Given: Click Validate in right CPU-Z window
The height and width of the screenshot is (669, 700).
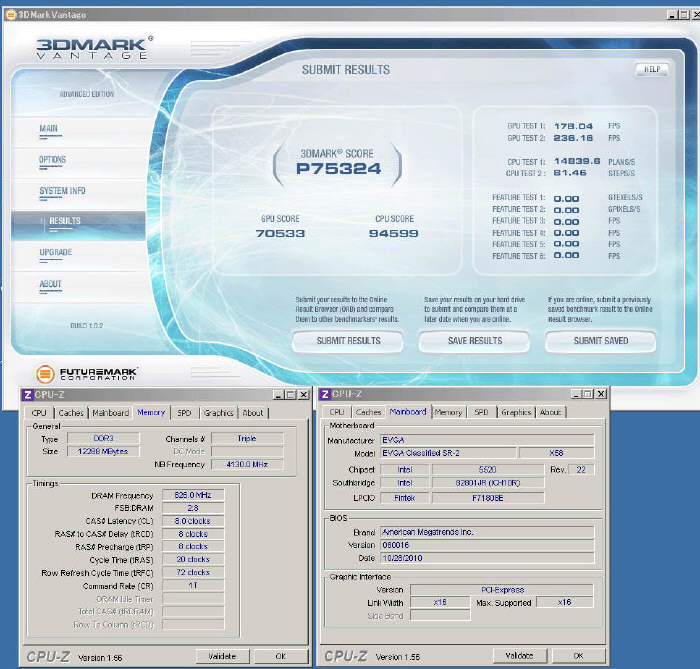Looking at the screenshot, I should click(x=519, y=655).
